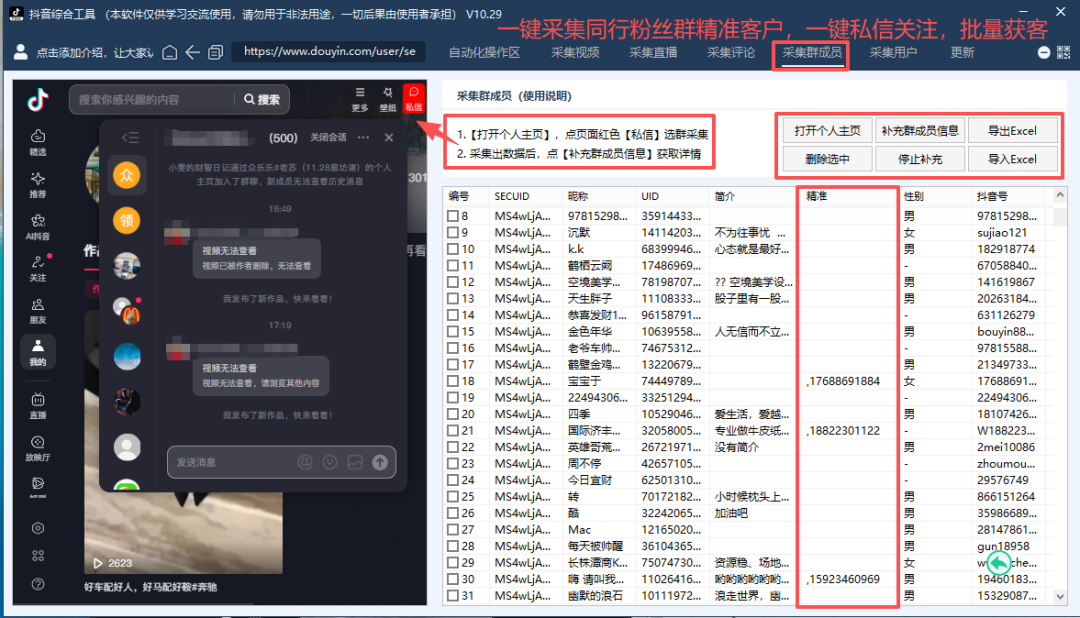Open the 直播 sidebar section
The height and width of the screenshot is (618, 1080).
(x=38, y=406)
